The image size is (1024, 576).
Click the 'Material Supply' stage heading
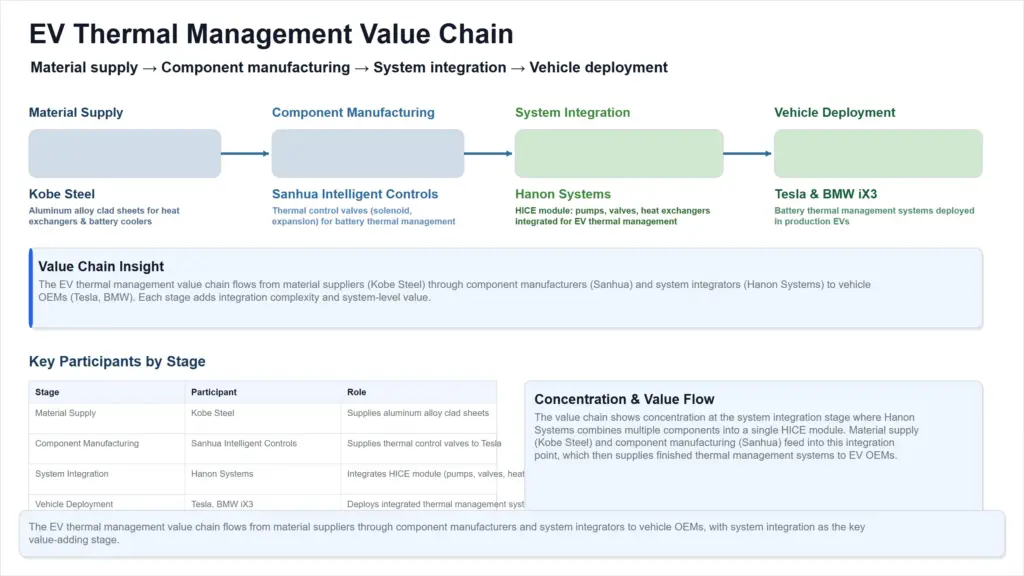76,112
